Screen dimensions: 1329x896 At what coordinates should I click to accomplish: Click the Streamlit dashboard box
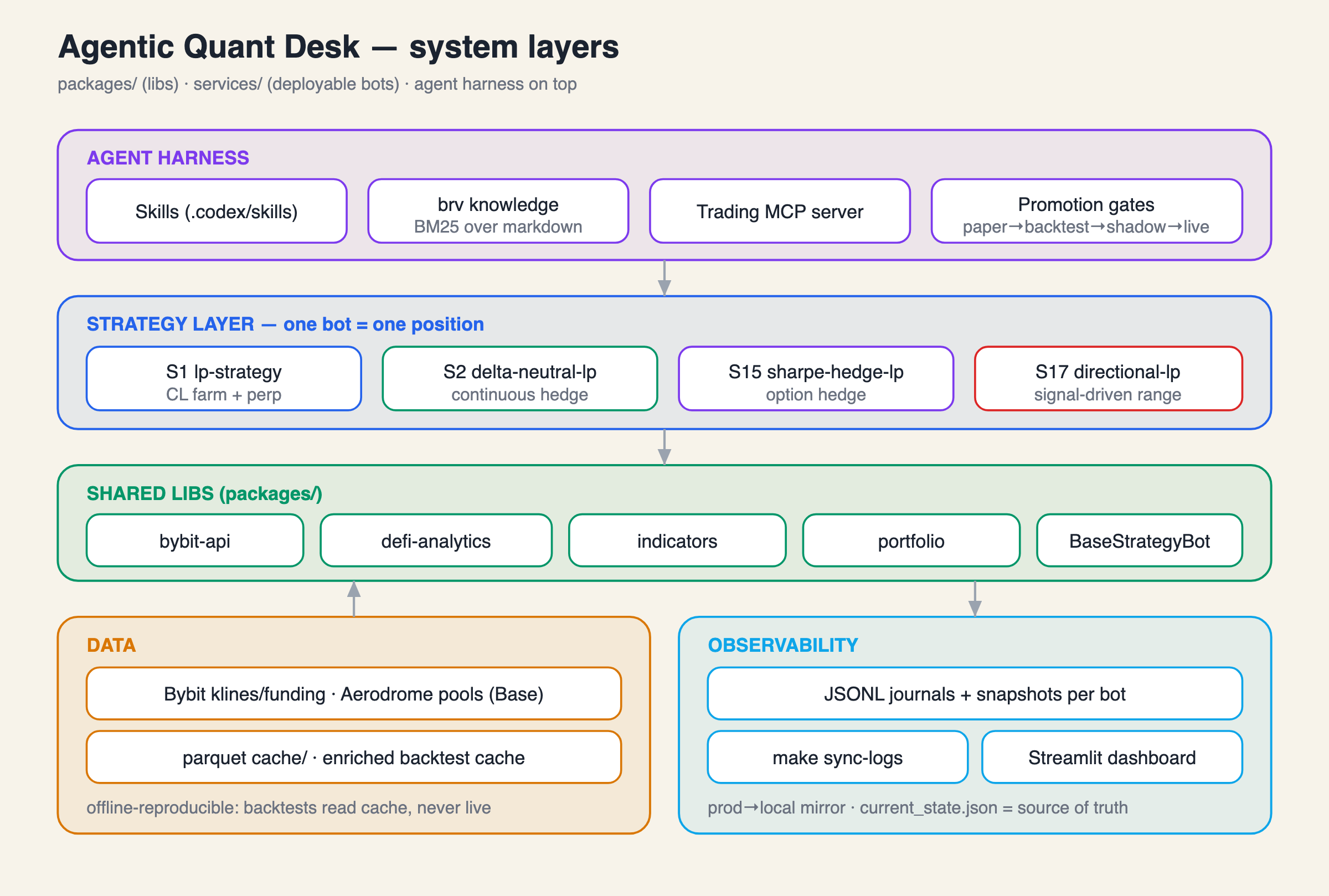coord(1112,757)
